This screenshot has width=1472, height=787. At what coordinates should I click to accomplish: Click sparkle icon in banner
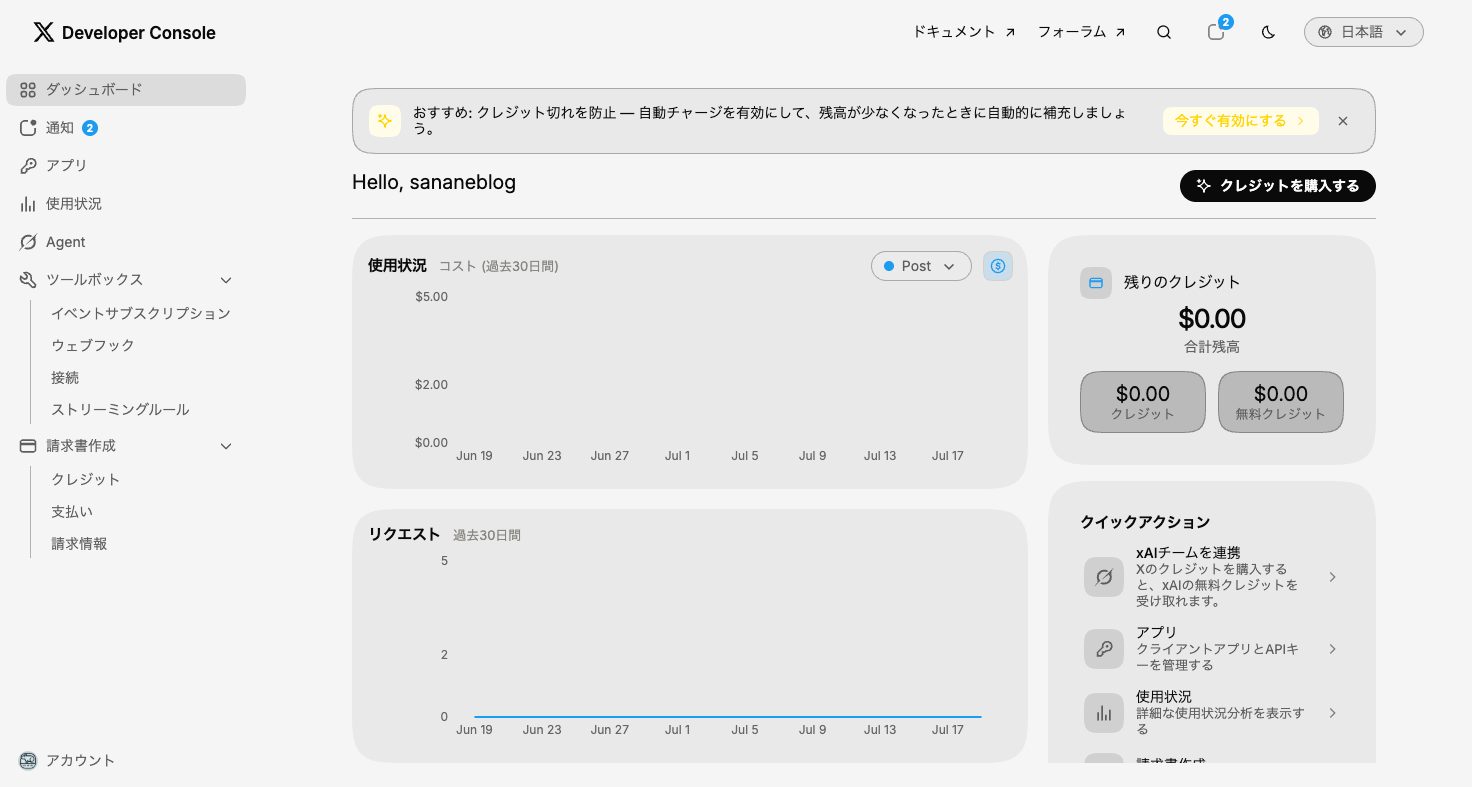tap(385, 121)
